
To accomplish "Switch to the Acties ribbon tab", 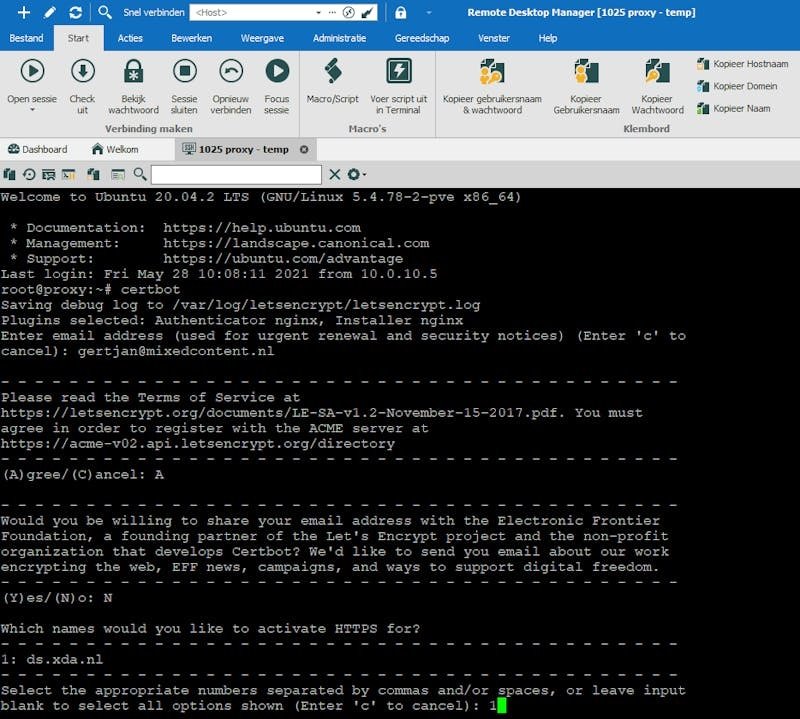I will coord(130,38).
